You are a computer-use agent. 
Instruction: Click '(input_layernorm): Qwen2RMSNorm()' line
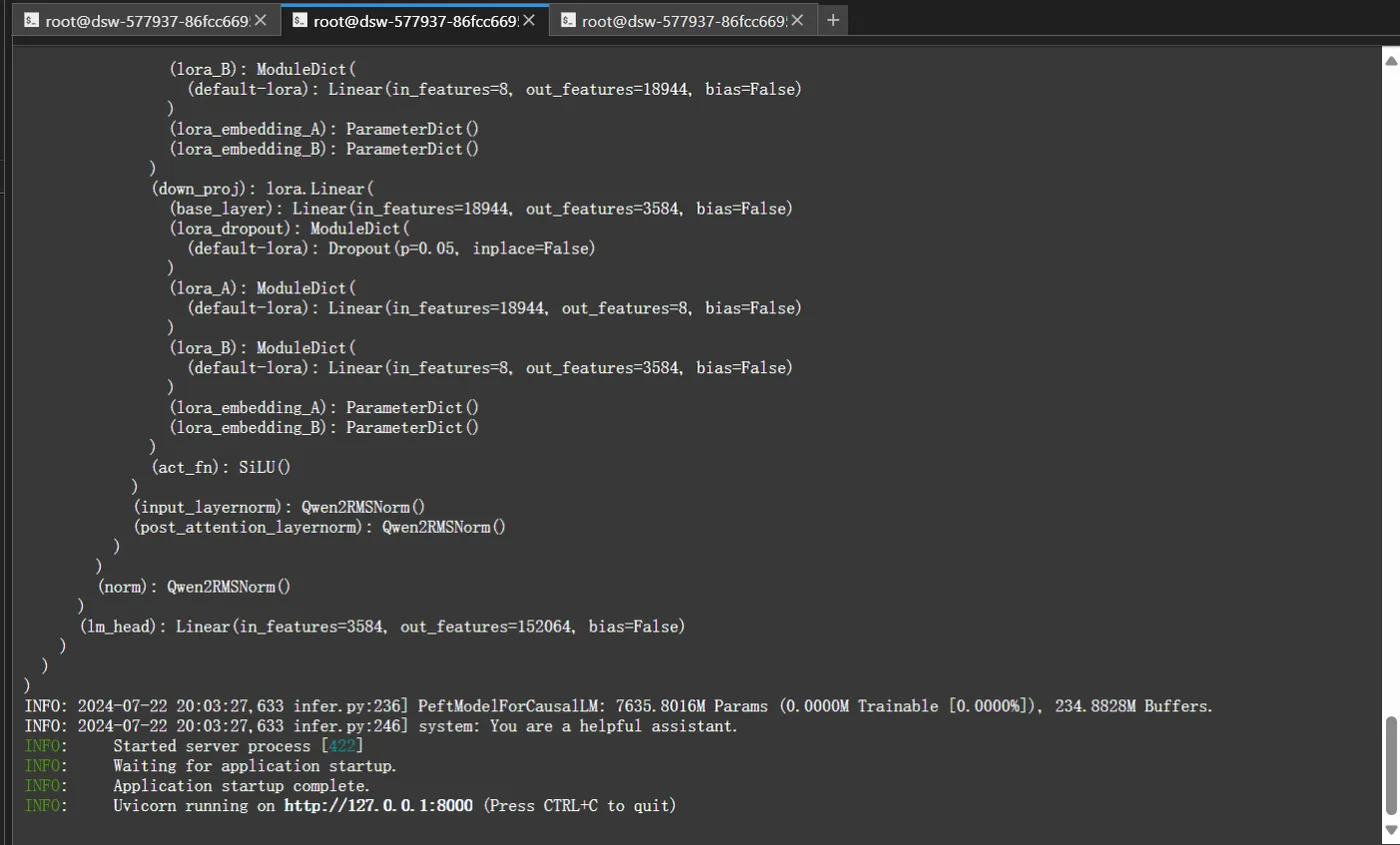(x=279, y=507)
